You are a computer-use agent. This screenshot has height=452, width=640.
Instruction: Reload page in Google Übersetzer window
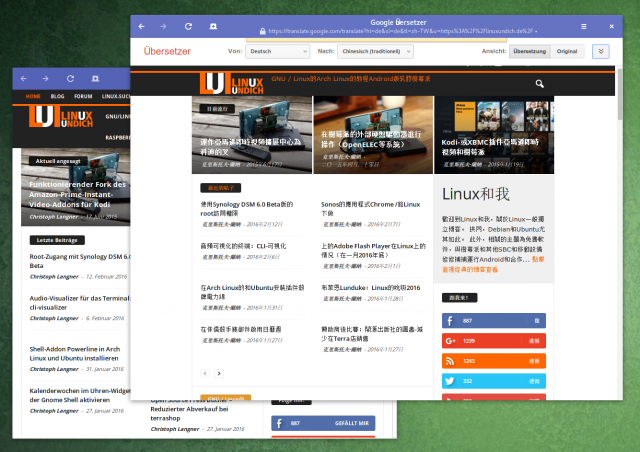[x=188, y=27]
